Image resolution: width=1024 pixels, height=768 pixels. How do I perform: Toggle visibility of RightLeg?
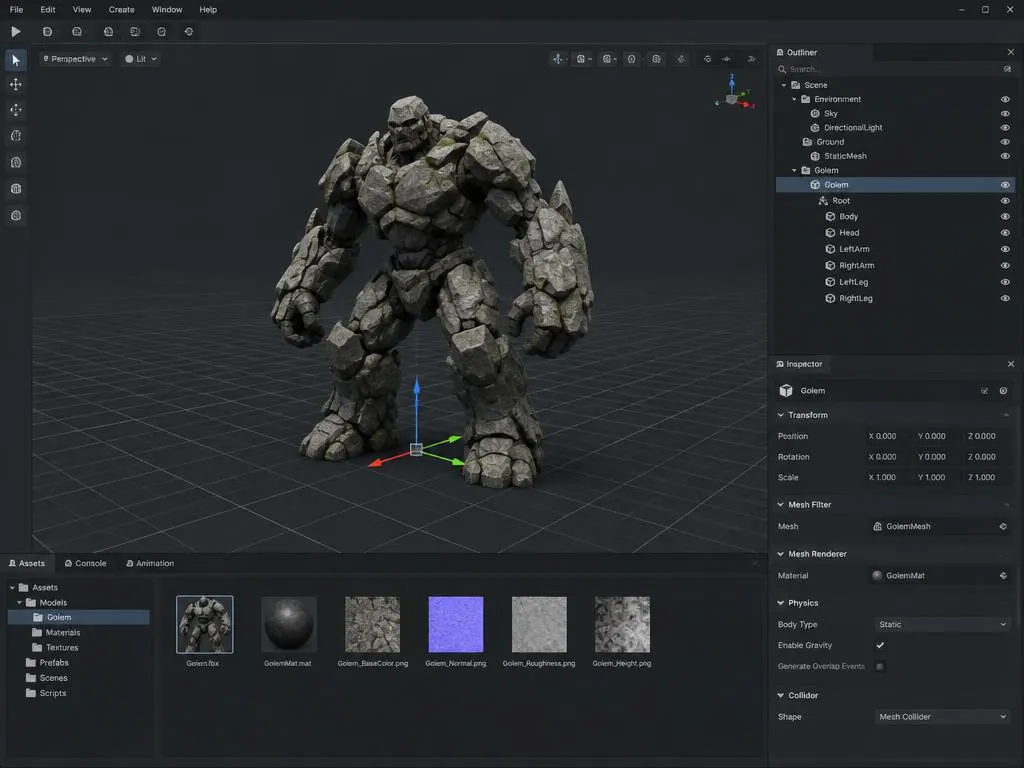coord(1005,298)
